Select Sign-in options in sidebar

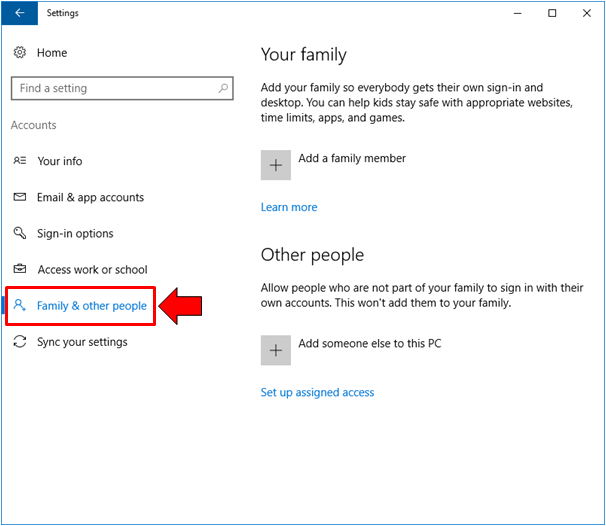75,233
